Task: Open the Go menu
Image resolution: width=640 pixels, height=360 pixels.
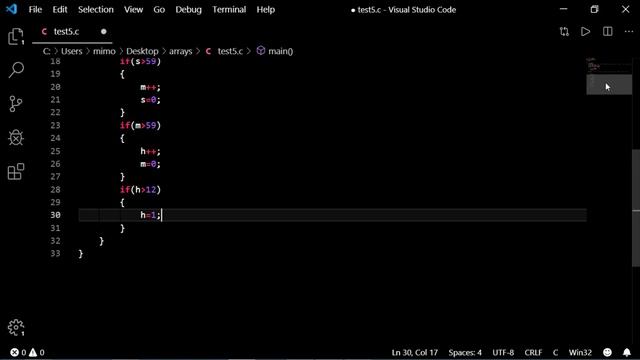Action: coord(159,9)
